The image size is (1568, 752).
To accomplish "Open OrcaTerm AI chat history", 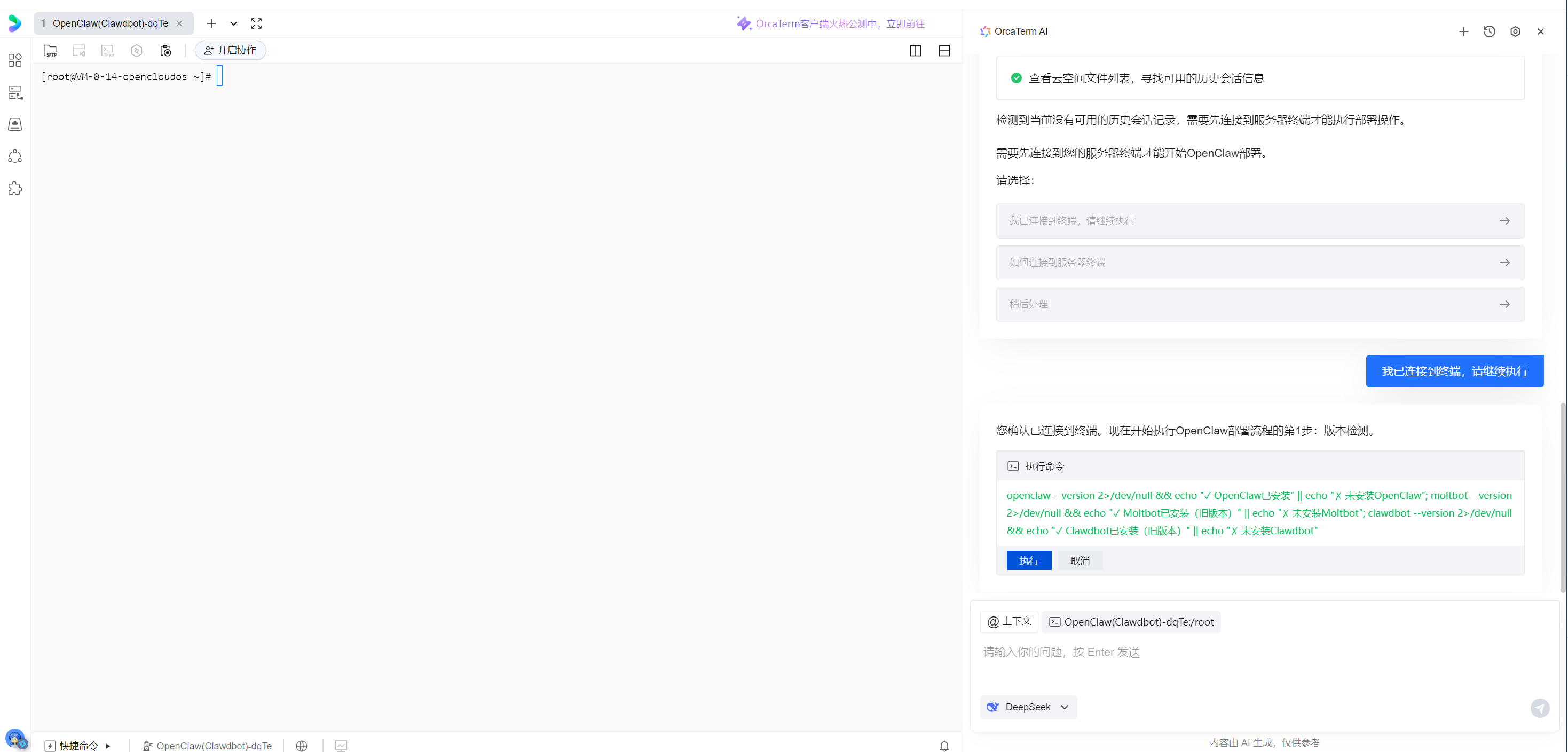I will 1490,31.
